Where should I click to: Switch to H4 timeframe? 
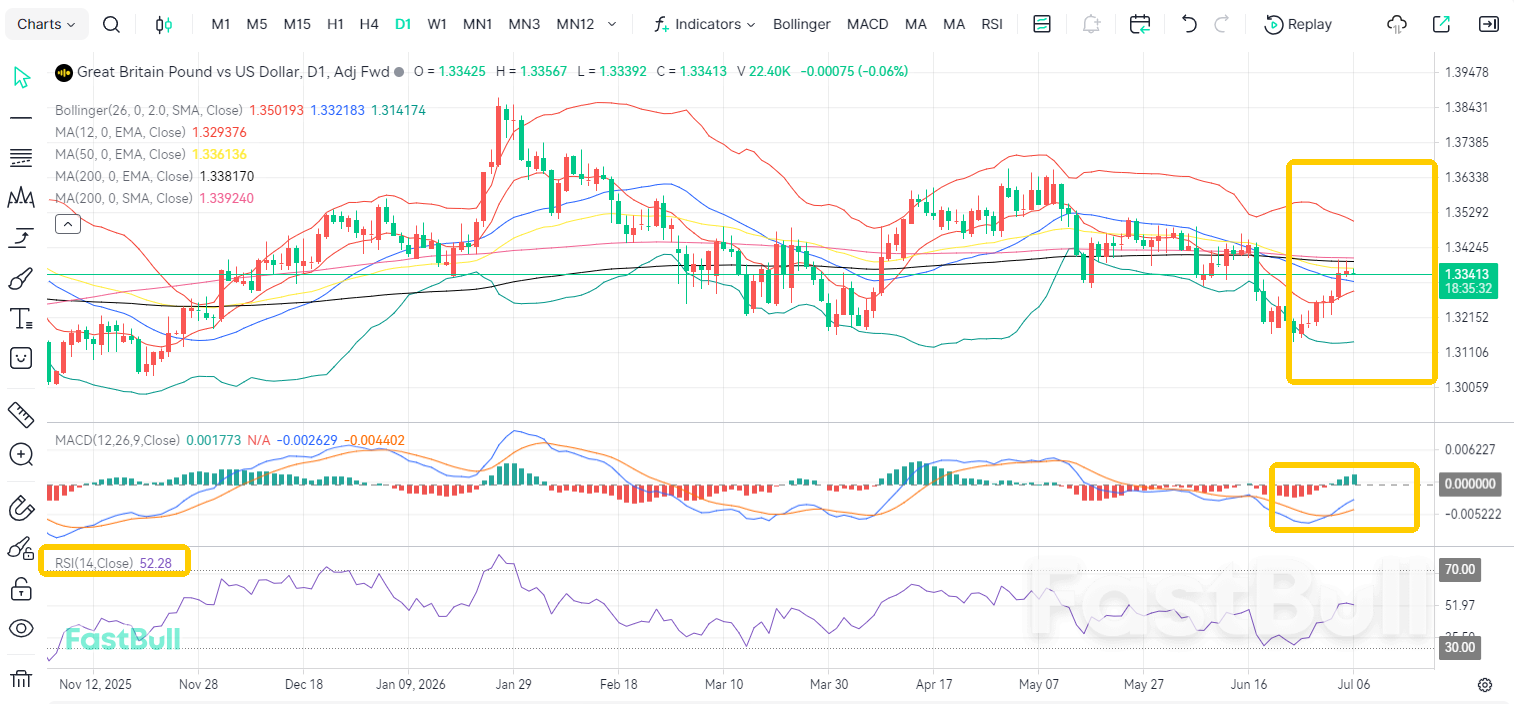point(369,24)
